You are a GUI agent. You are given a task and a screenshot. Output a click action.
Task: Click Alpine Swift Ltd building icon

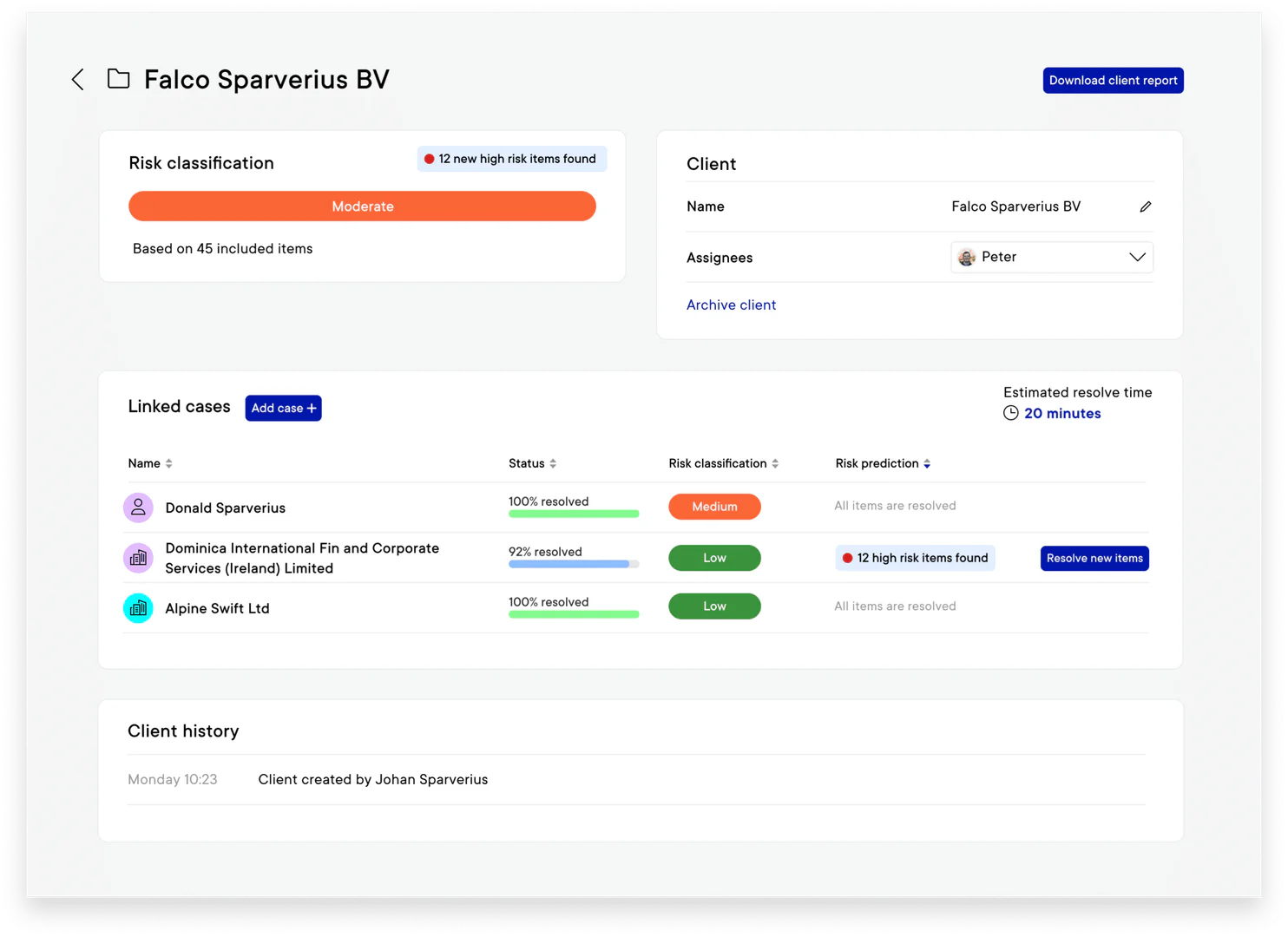coord(138,608)
